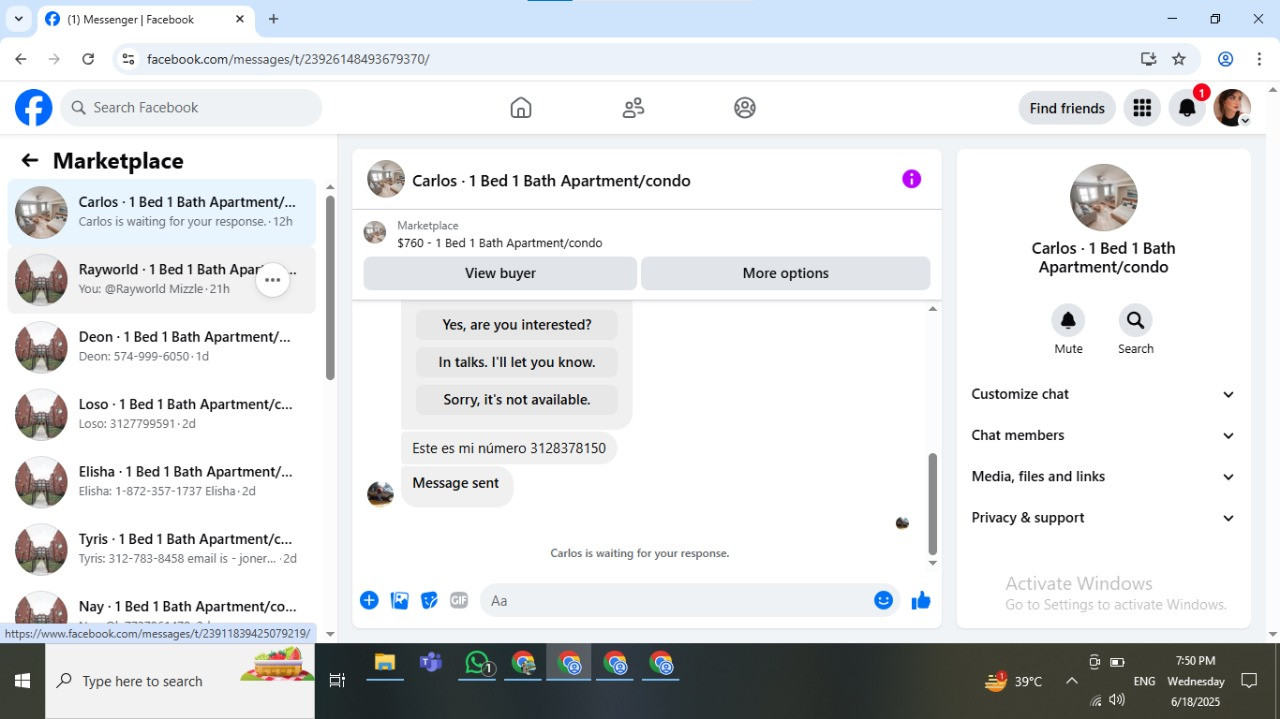Reply with 'In talks. I'll let you know.'
This screenshot has width=1280, height=719.
[x=517, y=362]
